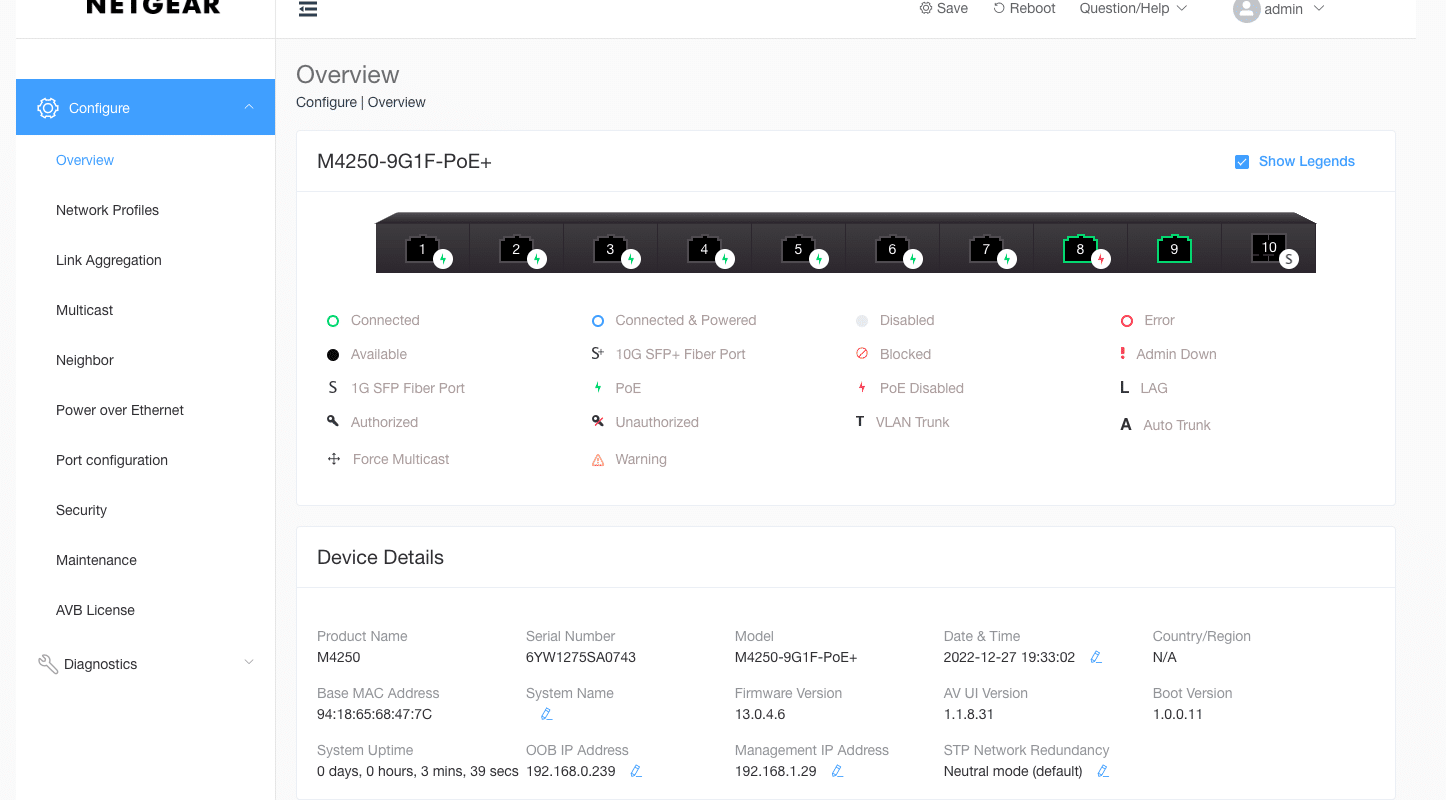Click the sidebar collapse hamburger icon
The image size is (1446, 800).
tap(308, 9)
